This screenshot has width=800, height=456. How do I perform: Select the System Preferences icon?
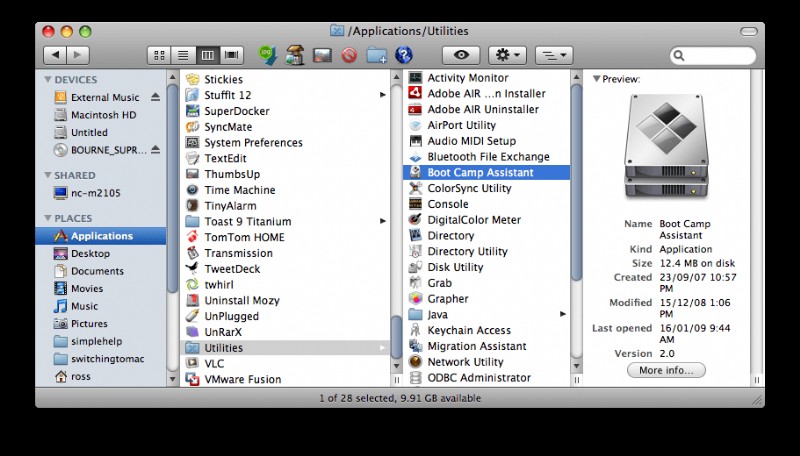pyautogui.click(x=192, y=142)
